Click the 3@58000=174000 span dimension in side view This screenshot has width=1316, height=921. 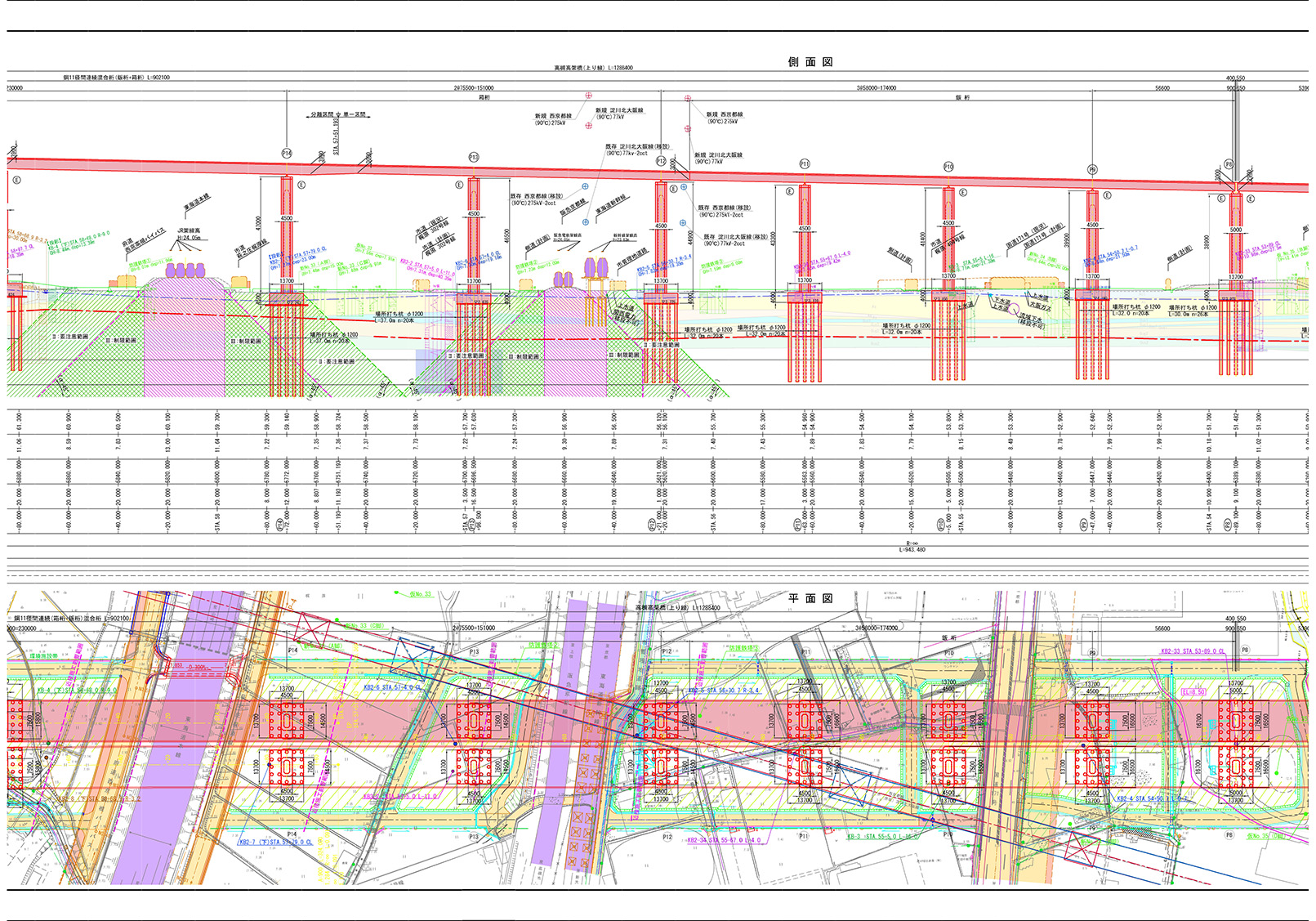(877, 88)
